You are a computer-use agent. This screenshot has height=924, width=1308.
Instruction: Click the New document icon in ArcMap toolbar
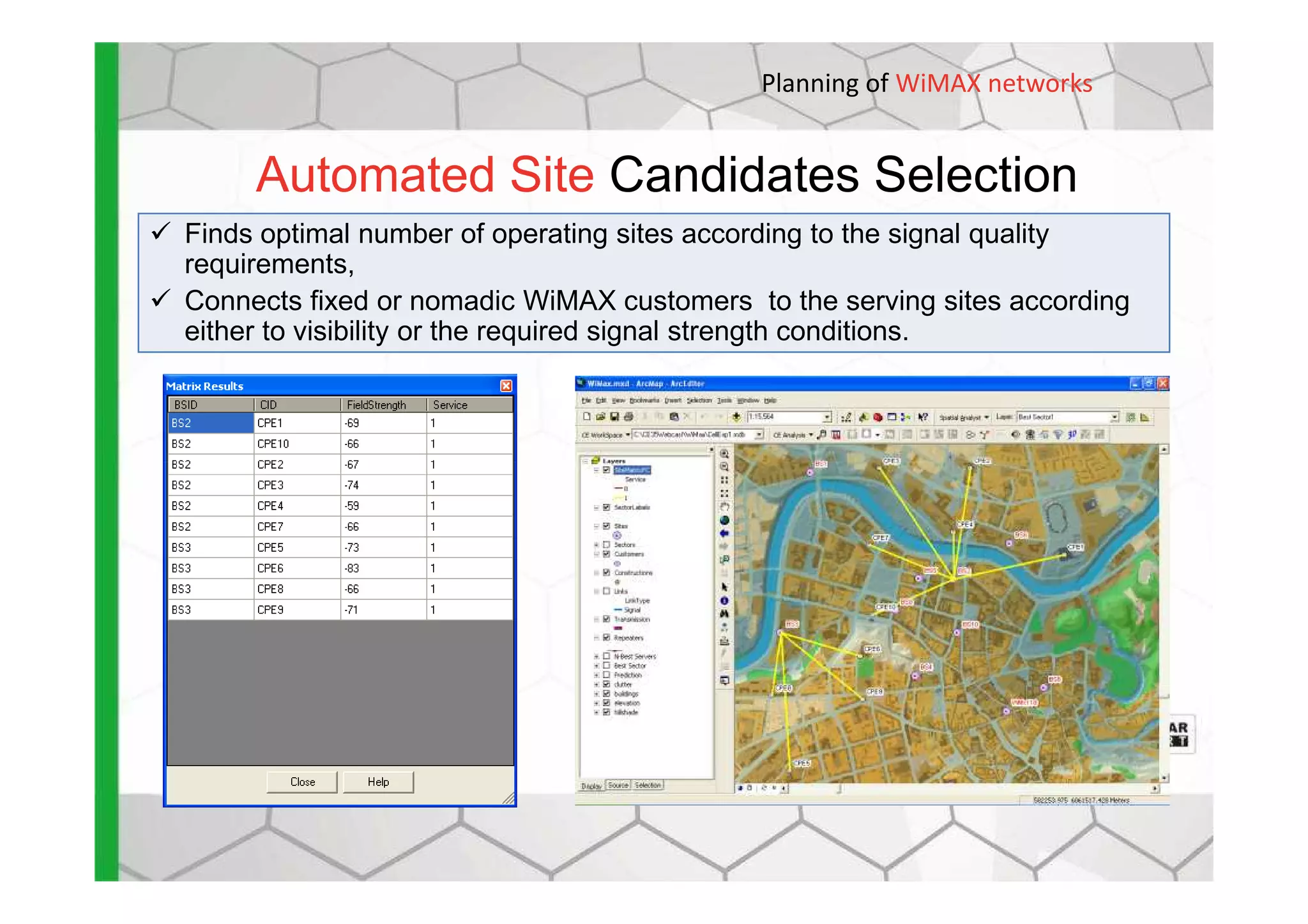pyautogui.click(x=586, y=417)
